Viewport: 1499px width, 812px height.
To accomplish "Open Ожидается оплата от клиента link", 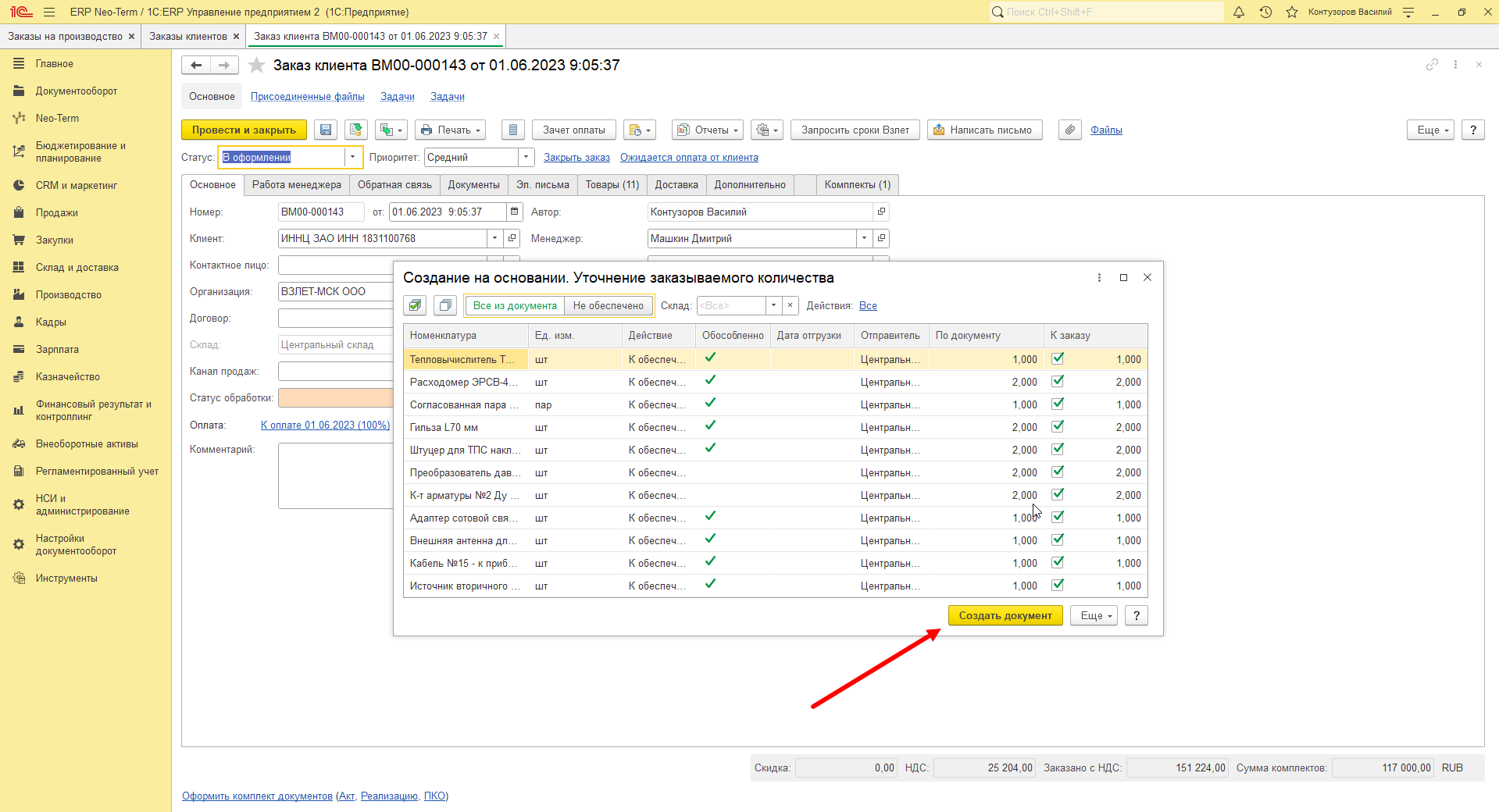I will click(x=689, y=157).
